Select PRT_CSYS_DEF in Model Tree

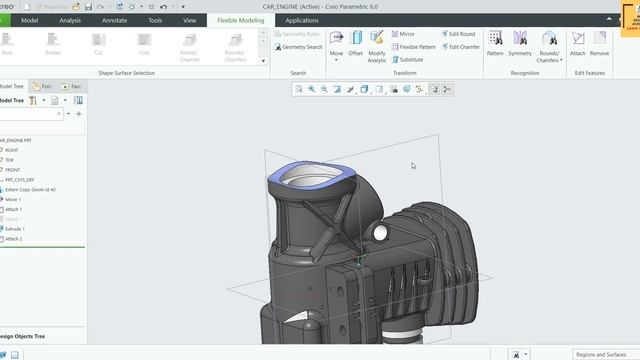point(19,180)
